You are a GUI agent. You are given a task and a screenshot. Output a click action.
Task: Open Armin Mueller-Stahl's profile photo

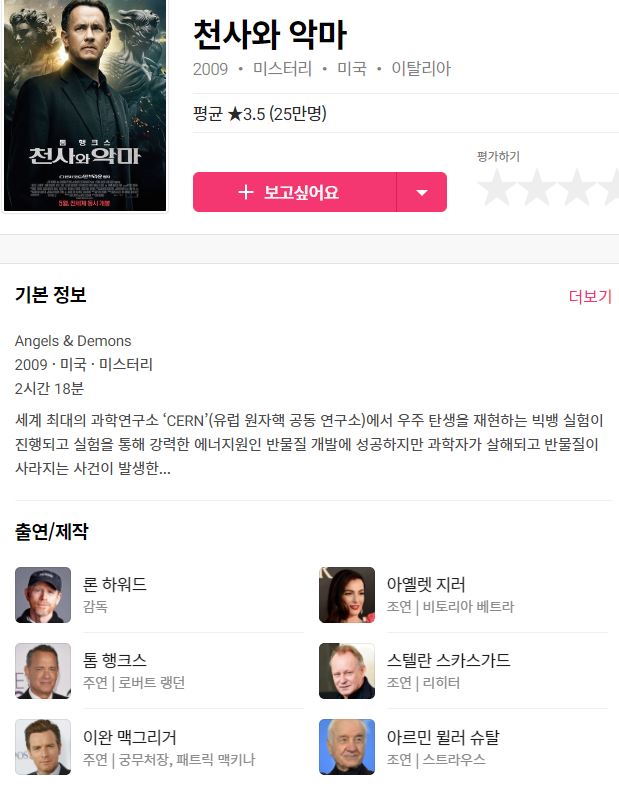tap(347, 747)
